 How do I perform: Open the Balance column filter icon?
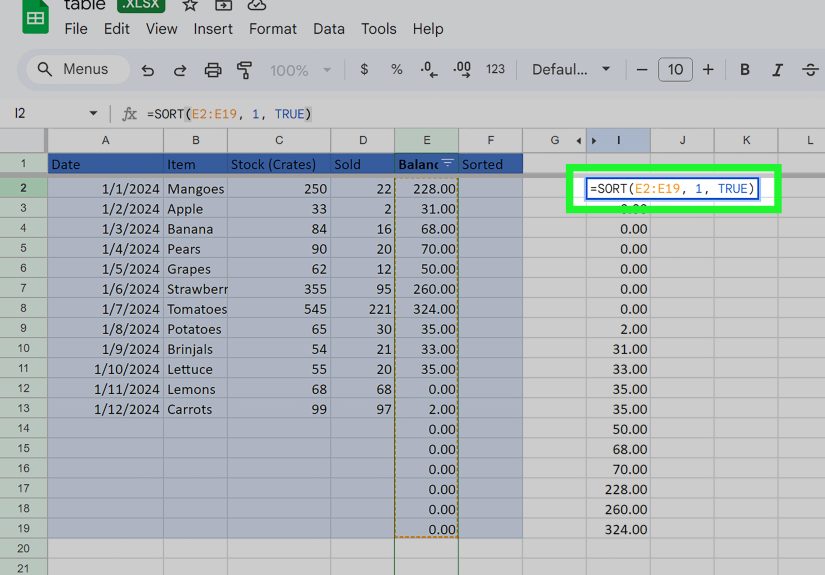(447, 163)
